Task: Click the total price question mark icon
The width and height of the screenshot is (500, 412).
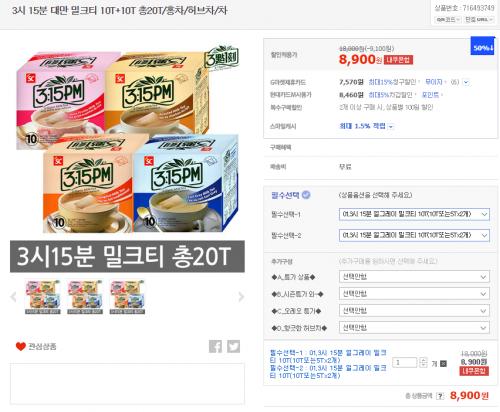Action: (x=440, y=396)
